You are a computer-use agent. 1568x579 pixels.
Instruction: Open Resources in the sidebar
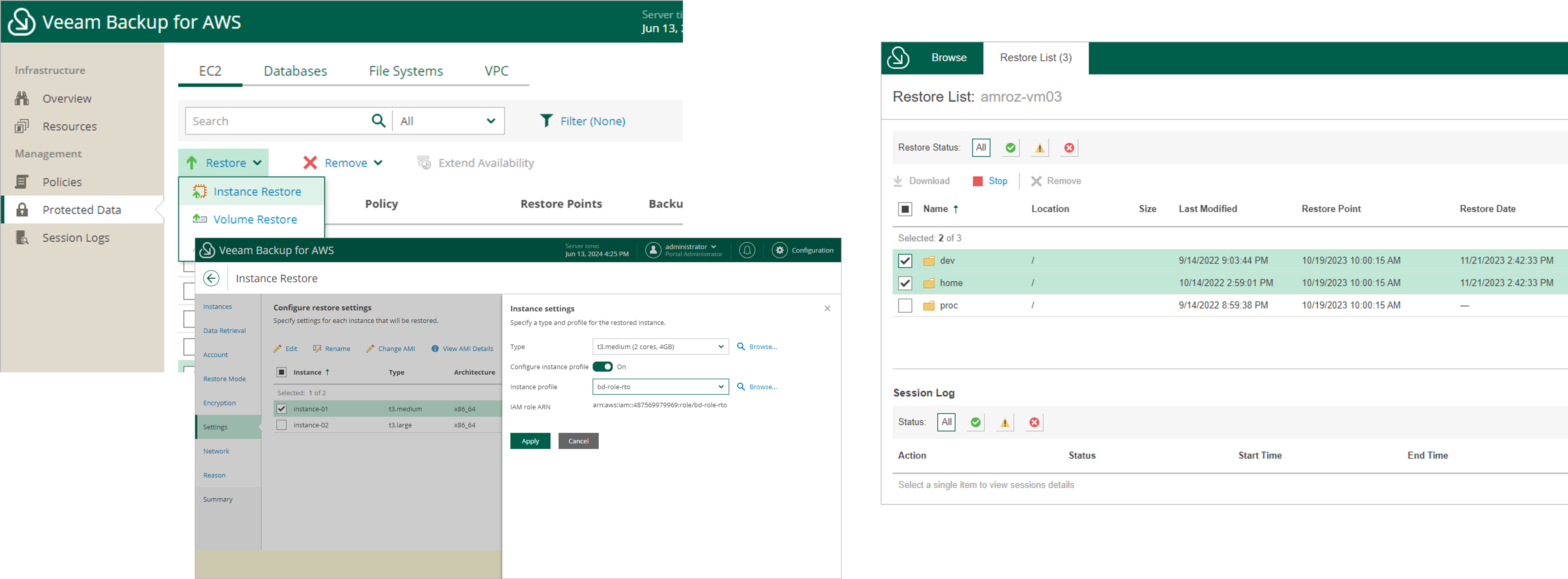tap(56, 127)
